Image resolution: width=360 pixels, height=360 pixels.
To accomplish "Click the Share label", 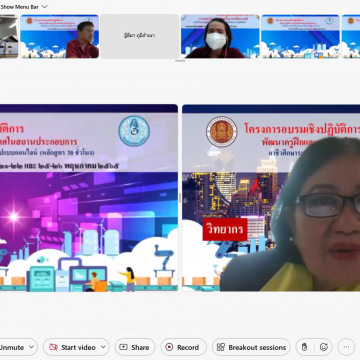I will coord(140,347).
